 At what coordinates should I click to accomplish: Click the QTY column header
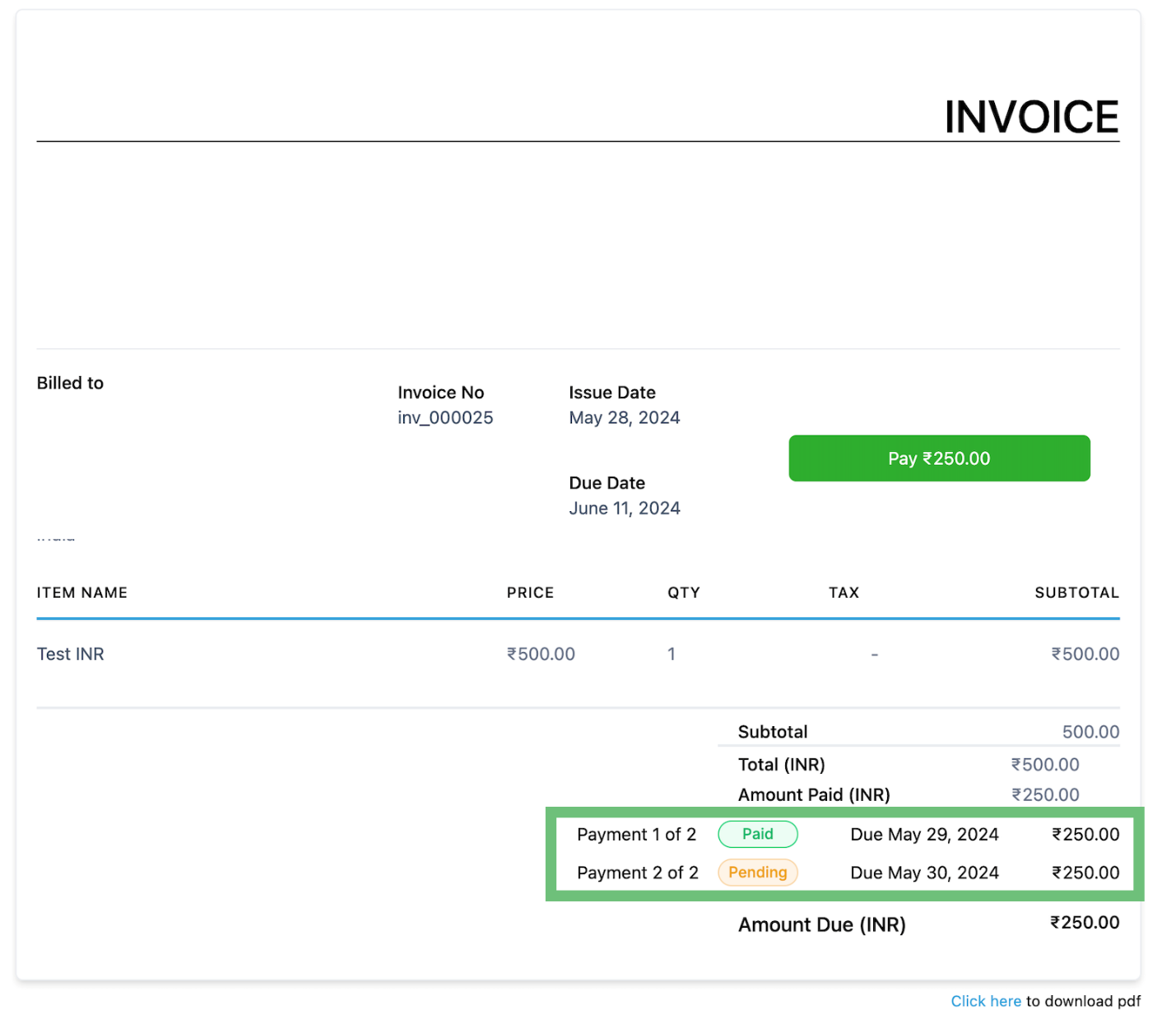(684, 593)
